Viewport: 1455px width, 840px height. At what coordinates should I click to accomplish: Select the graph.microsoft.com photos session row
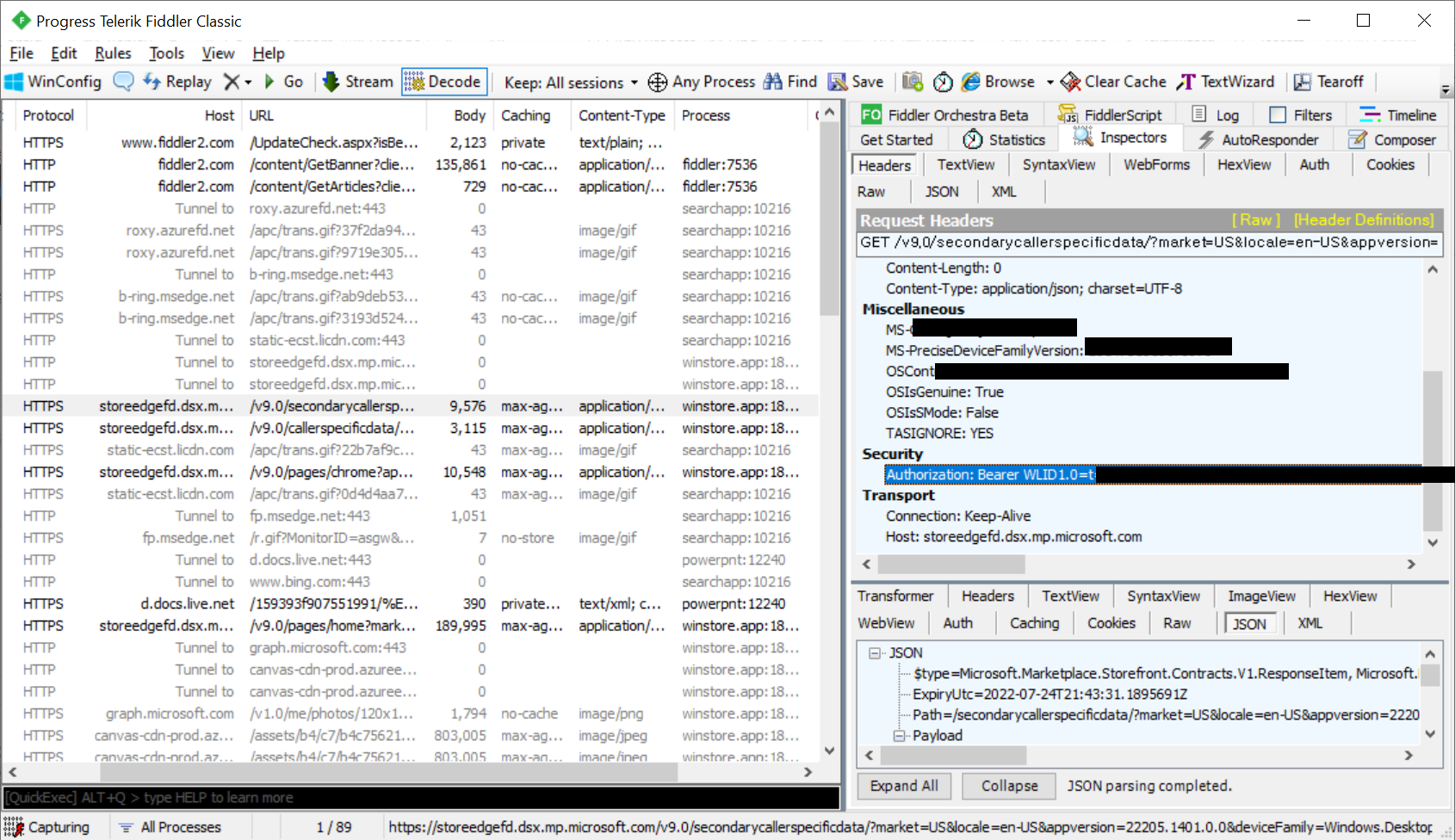412,713
